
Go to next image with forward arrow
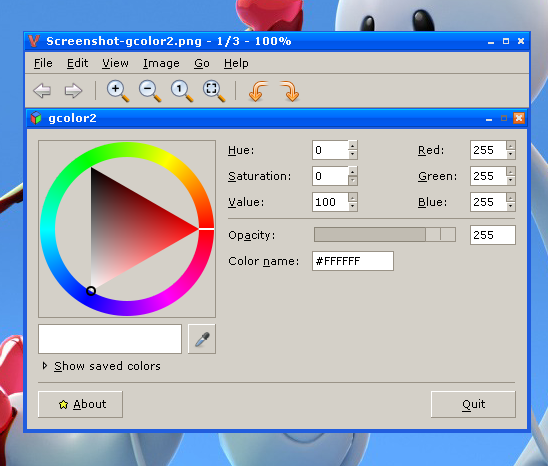pyautogui.click(x=73, y=91)
